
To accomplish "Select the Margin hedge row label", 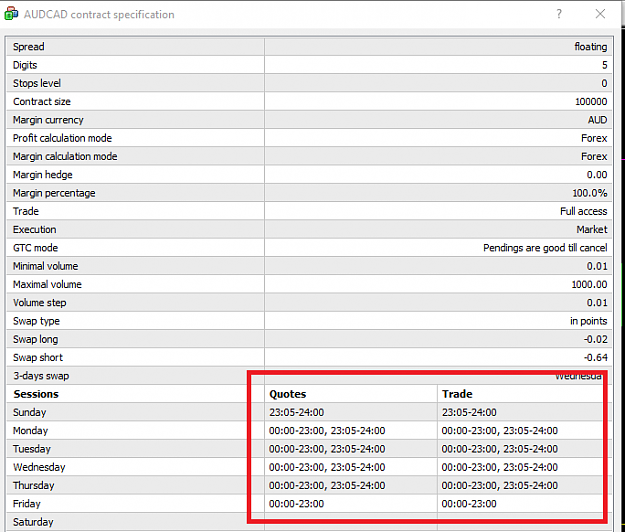I will pos(43,175).
